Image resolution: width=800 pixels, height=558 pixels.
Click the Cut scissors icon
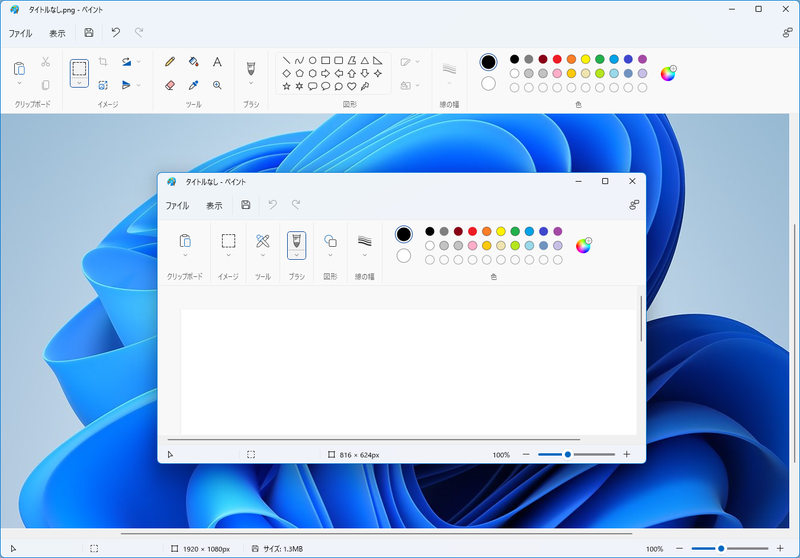click(45, 62)
